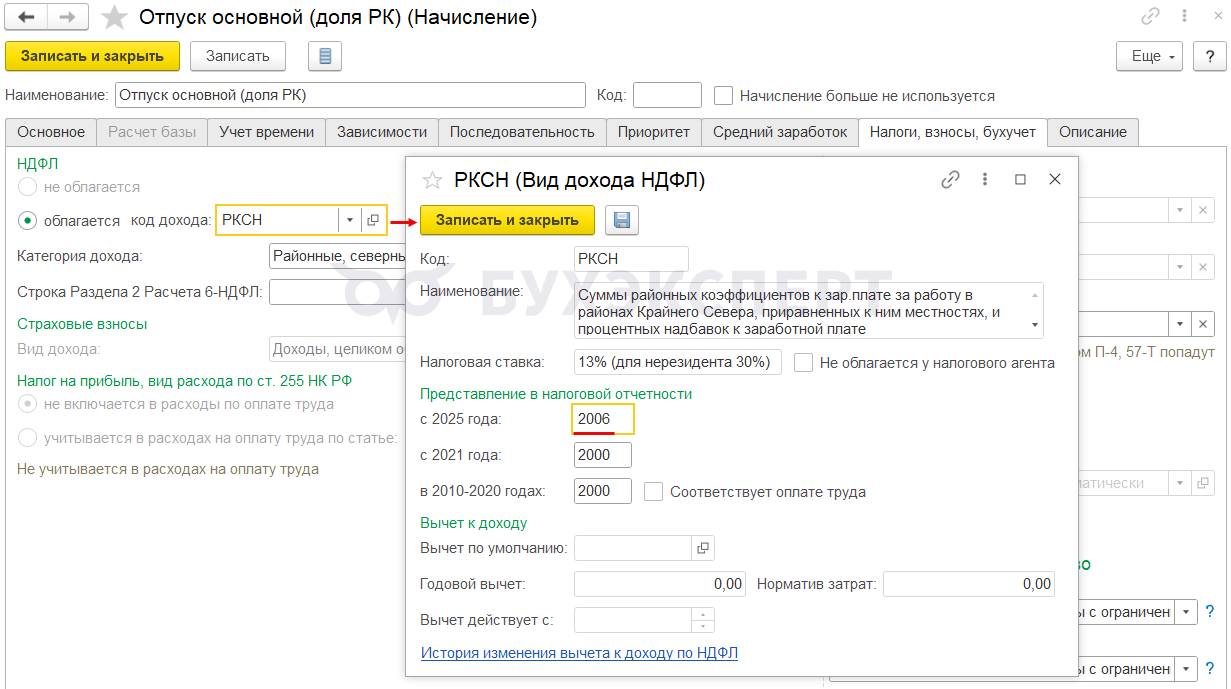Open the Еще dropdown menu
Screen dimensions: 1231x689
coord(1149,56)
